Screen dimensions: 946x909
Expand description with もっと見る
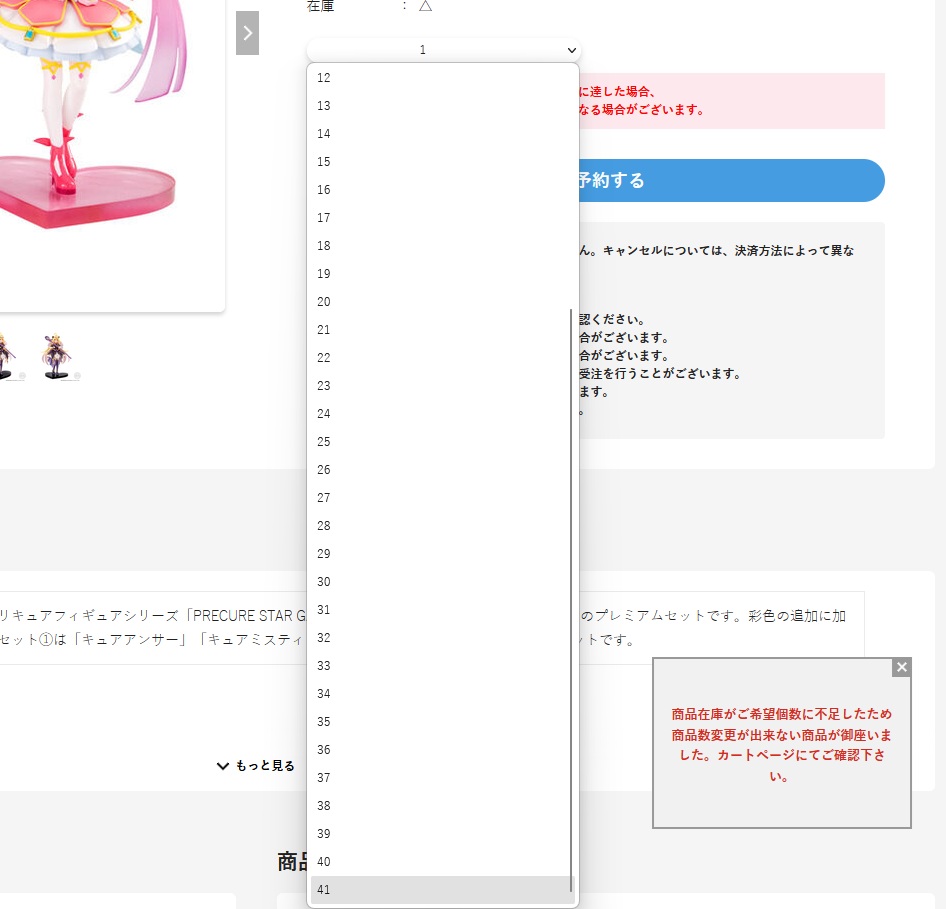[x=256, y=765]
